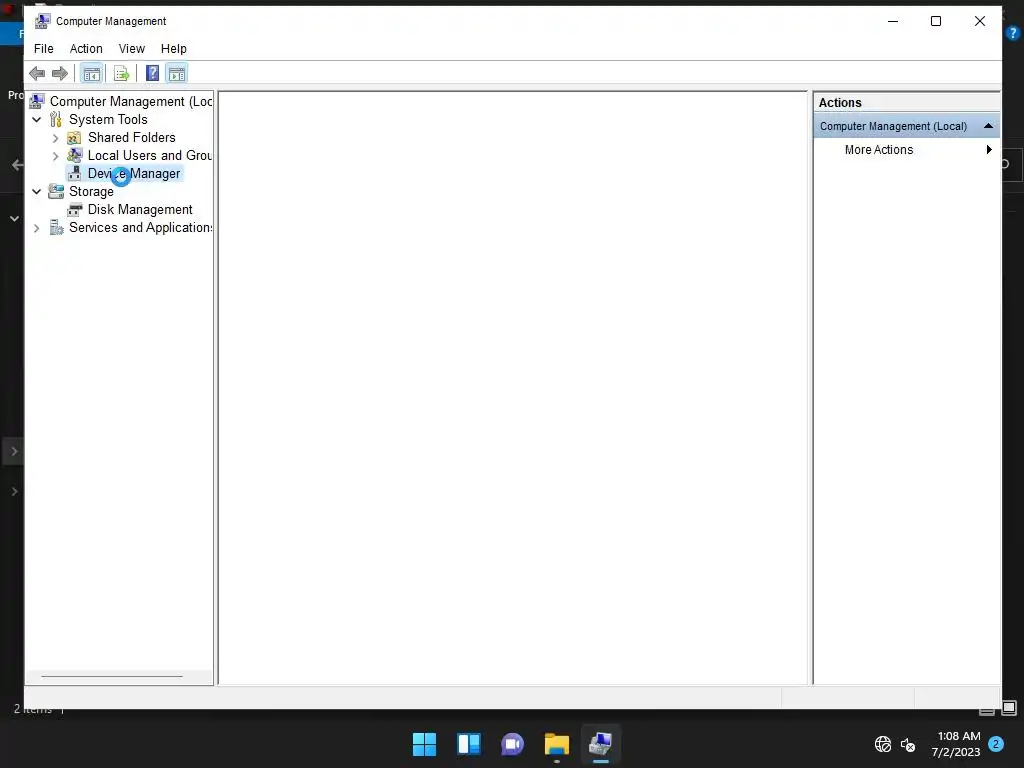Open the More Actions submenu arrow
This screenshot has height=768, width=1024.
tap(989, 150)
